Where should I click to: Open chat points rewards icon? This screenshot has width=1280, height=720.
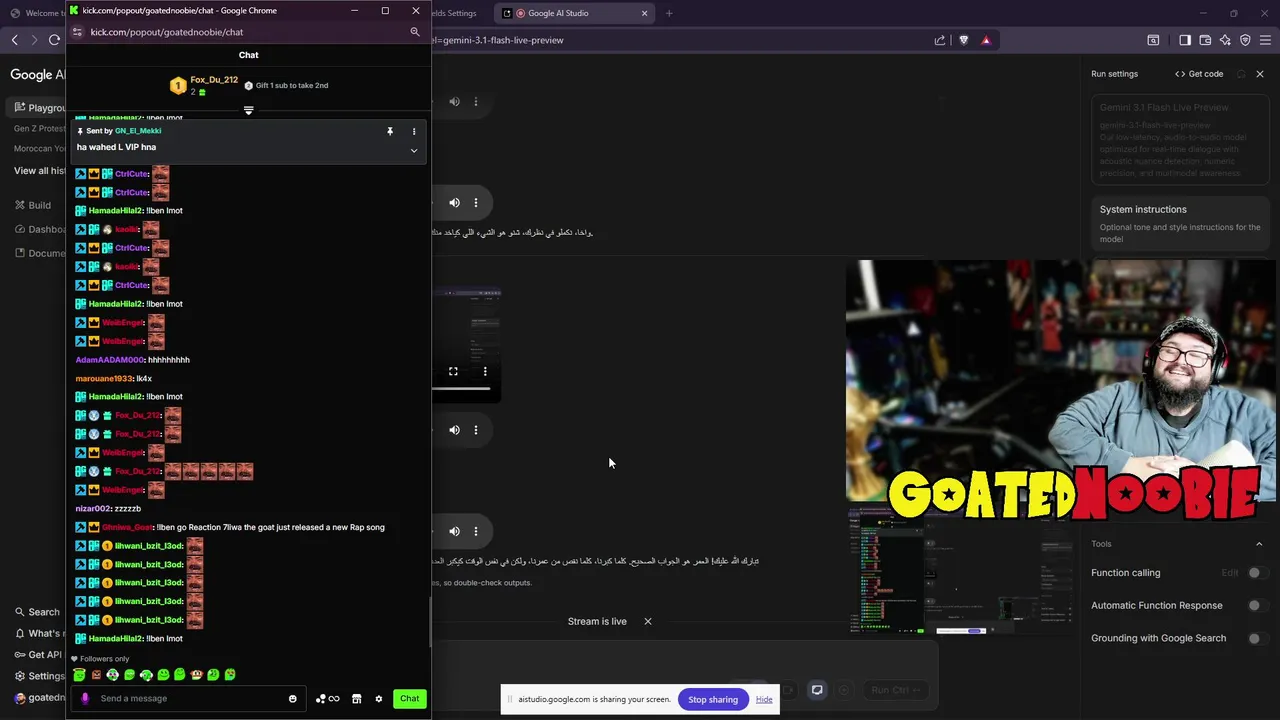click(x=327, y=699)
